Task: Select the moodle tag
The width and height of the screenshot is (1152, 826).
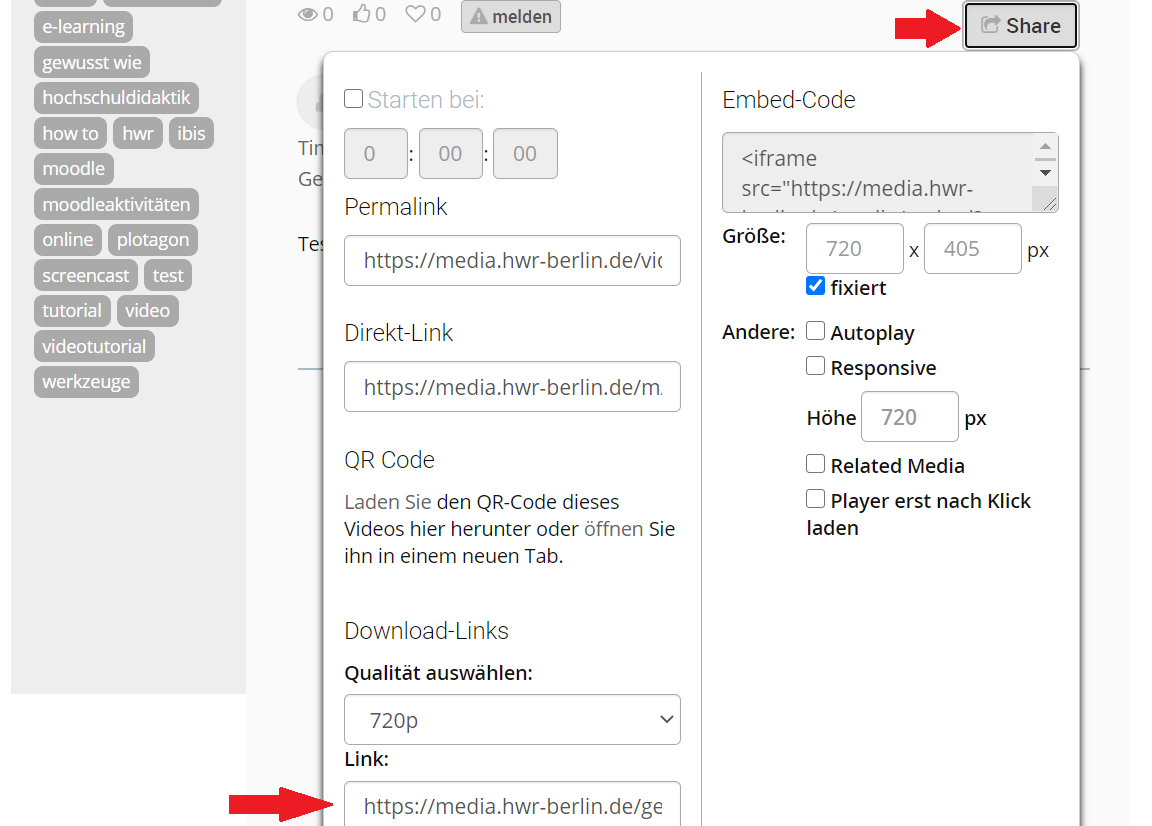Action: pyautogui.click(x=73, y=168)
